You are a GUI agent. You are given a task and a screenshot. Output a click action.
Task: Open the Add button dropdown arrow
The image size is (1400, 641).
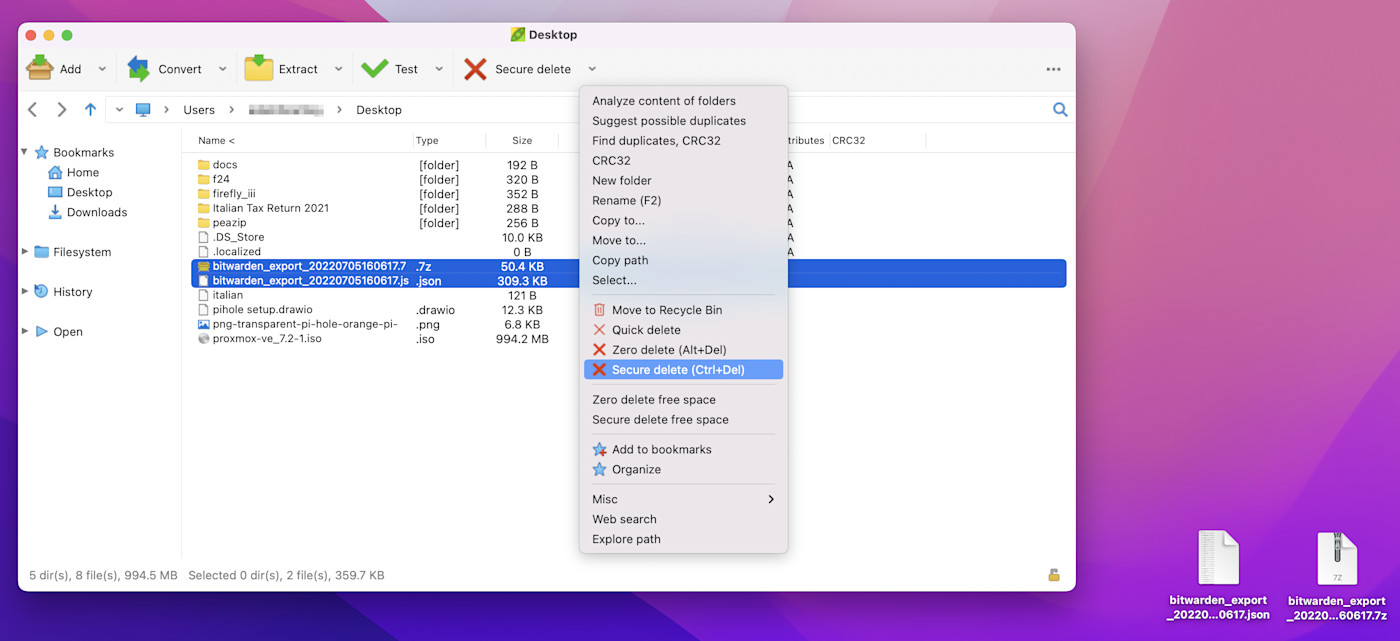(102, 69)
